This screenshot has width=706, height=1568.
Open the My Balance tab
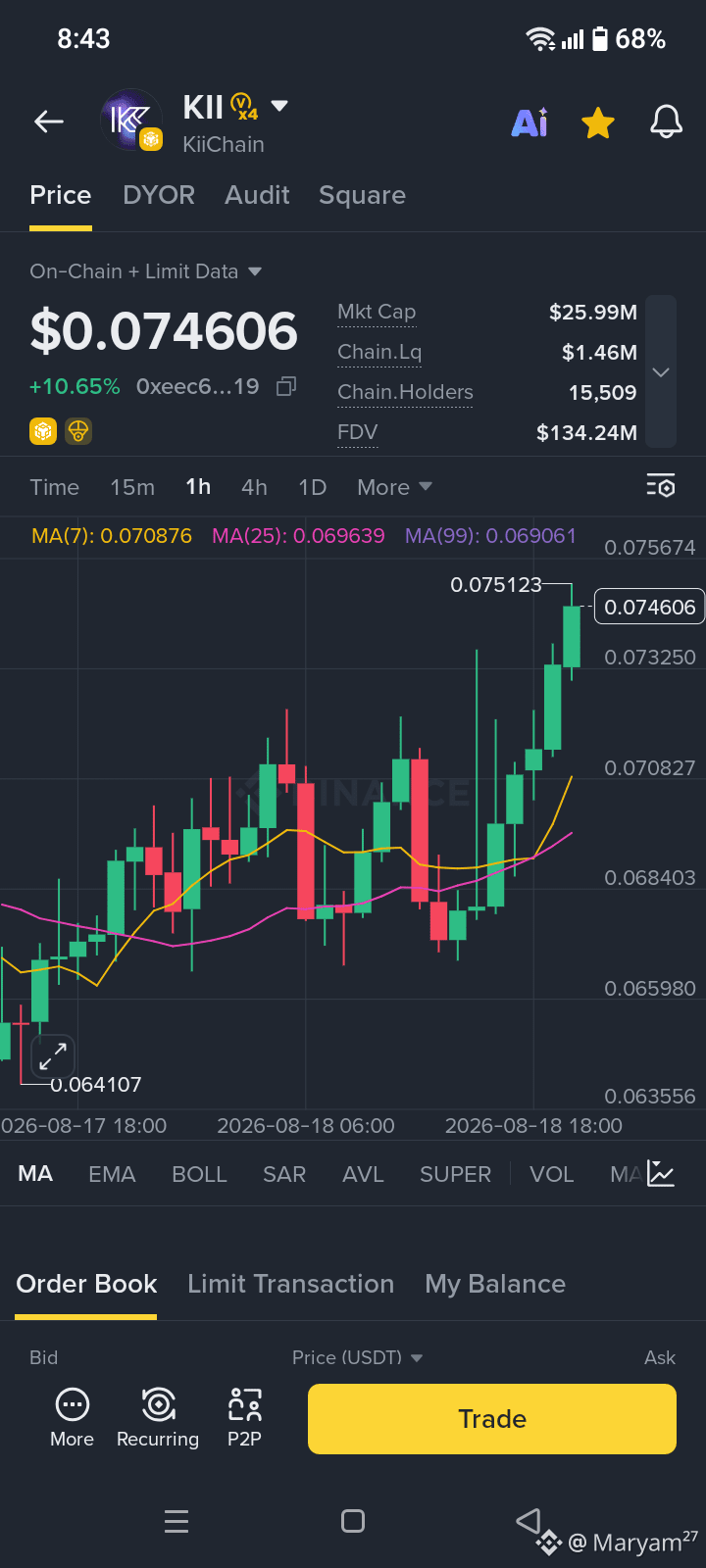click(x=495, y=1284)
